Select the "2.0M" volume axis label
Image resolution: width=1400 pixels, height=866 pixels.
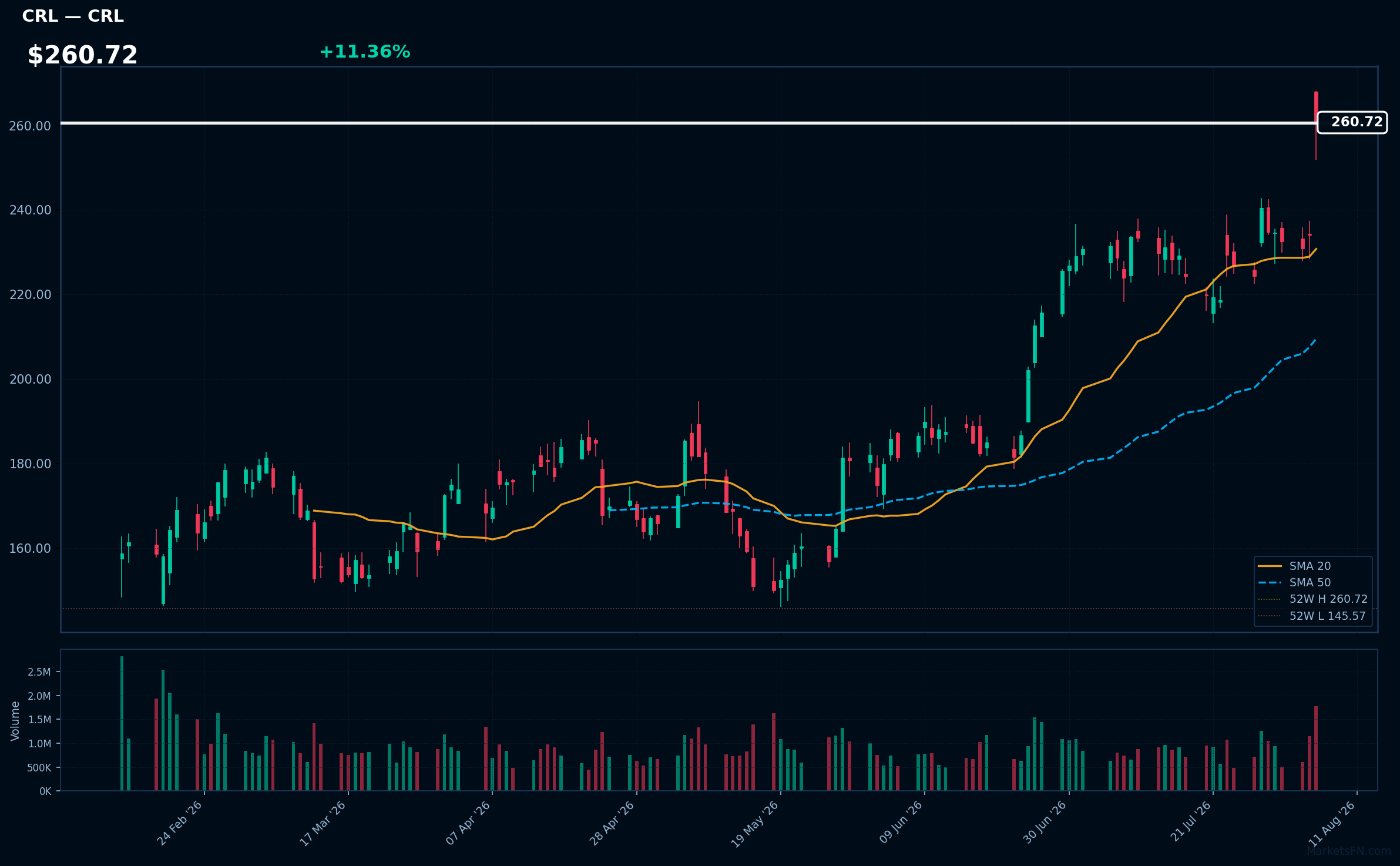point(39,696)
